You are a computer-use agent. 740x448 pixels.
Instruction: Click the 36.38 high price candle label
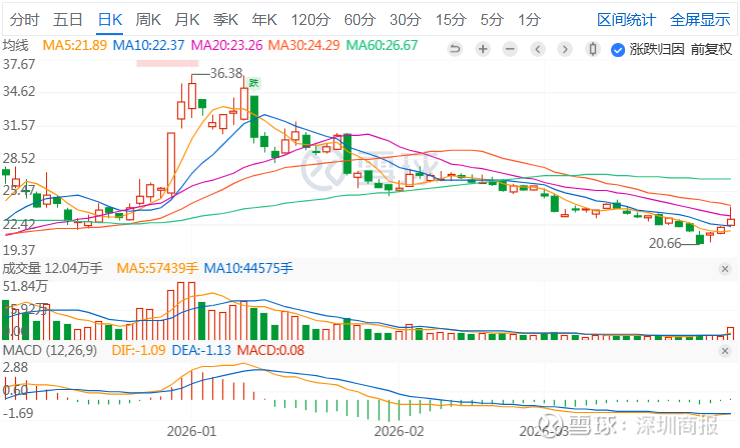[227, 73]
